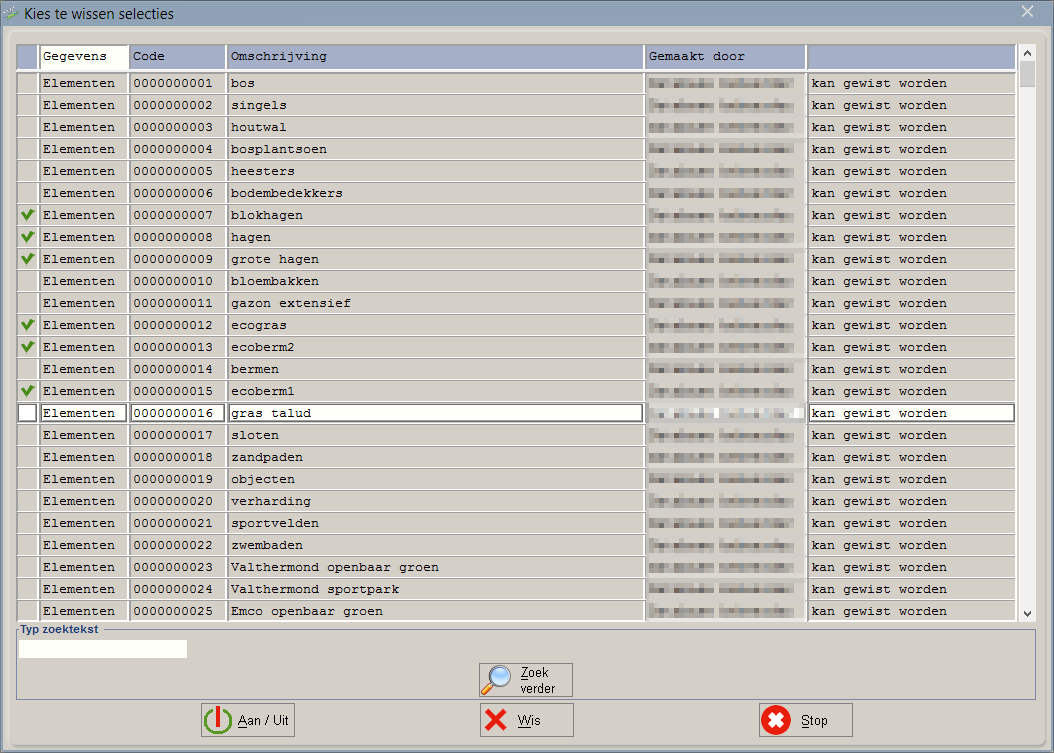This screenshot has height=753, width=1054.
Task: Click the green checkmark beside ecoberm1
Action: click(x=27, y=391)
